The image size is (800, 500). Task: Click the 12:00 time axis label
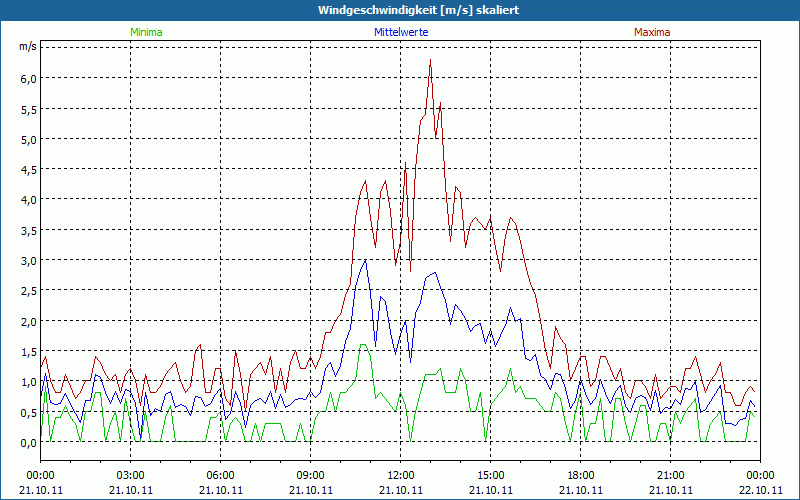[x=401, y=475]
